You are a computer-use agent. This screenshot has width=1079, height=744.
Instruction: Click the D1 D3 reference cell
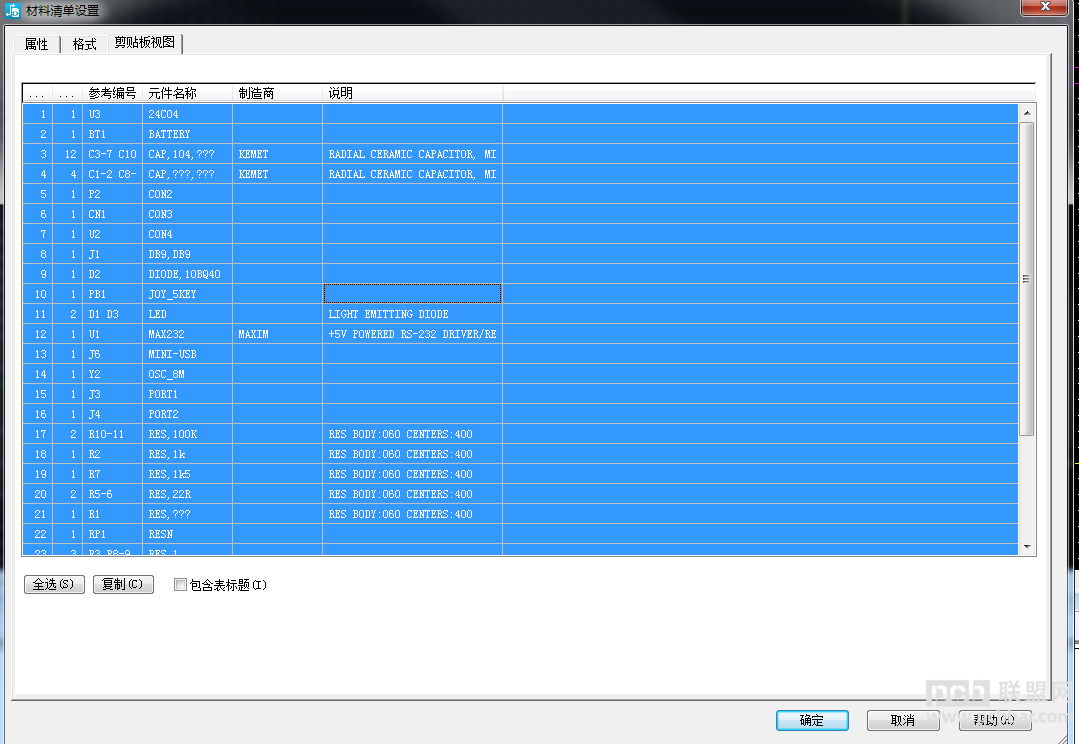coord(112,314)
